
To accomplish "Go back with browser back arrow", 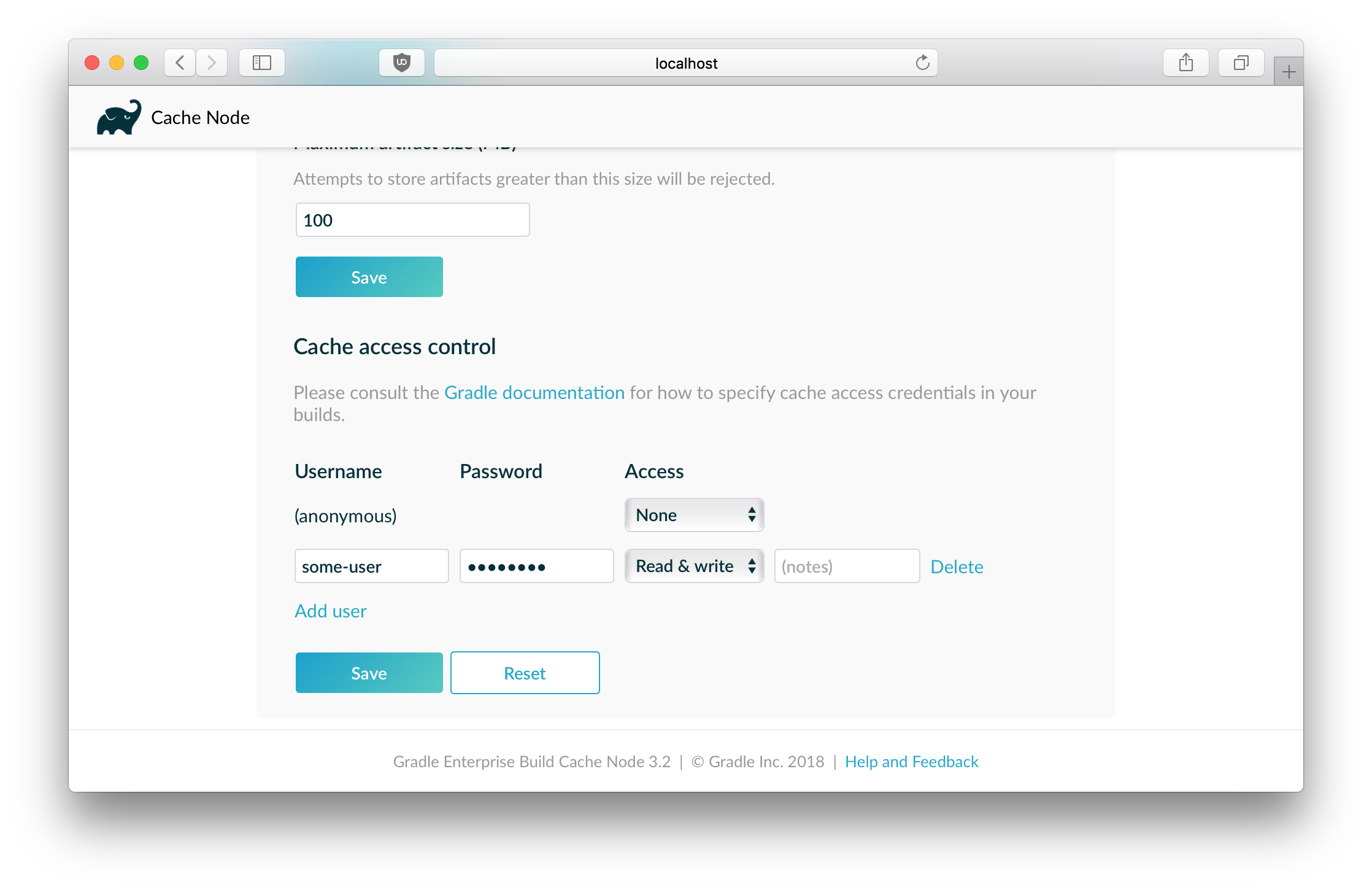I will [180, 63].
